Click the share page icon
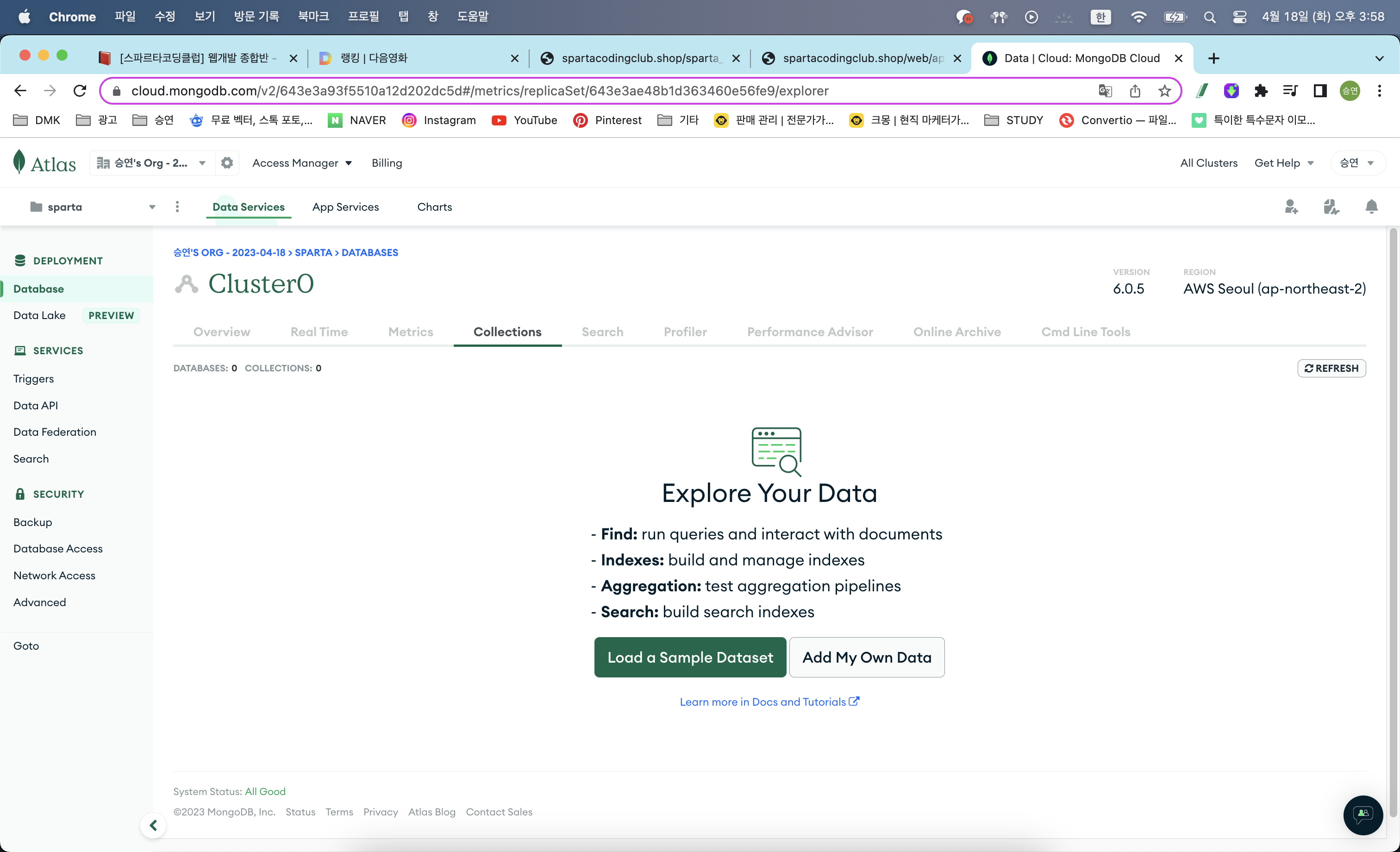Screen dimensions: 1400x852 click(x=1135, y=91)
